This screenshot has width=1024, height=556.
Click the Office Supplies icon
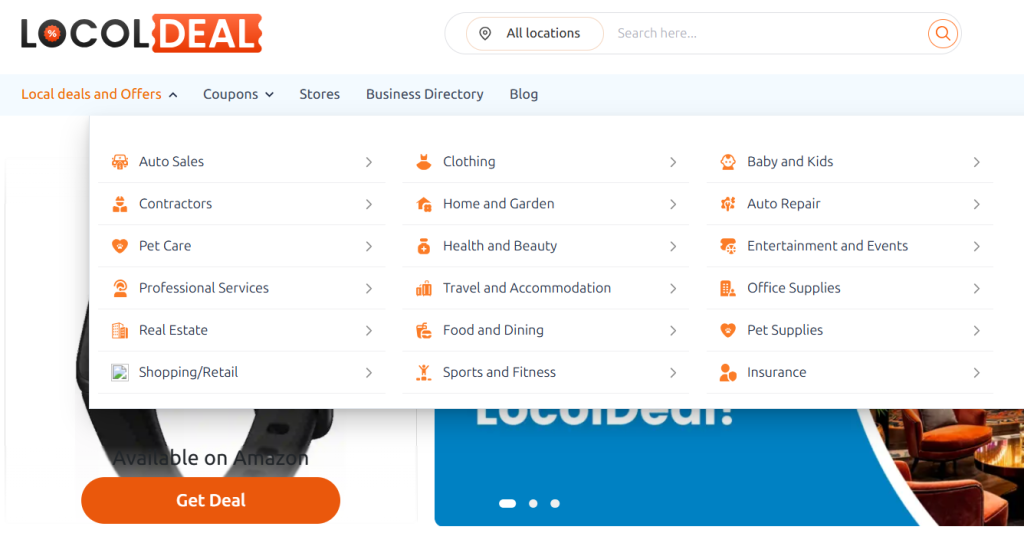[728, 288]
